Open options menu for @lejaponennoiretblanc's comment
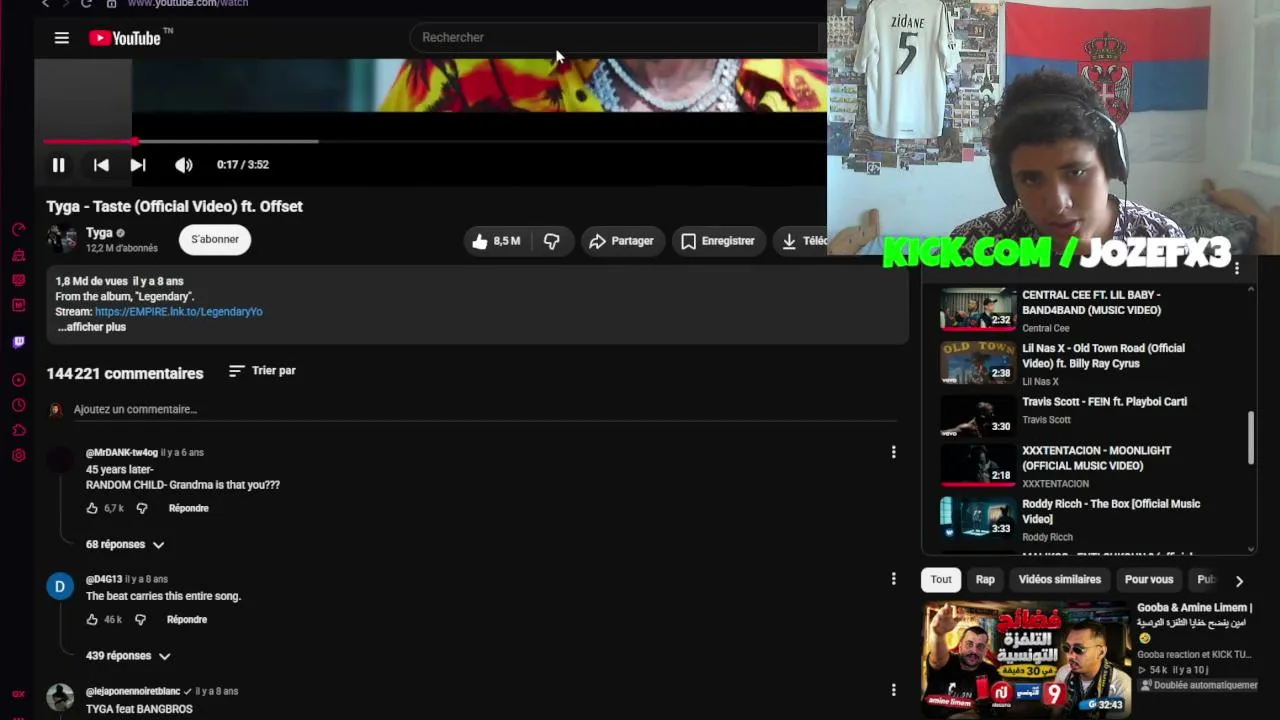1280x720 pixels. [x=894, y=690]
